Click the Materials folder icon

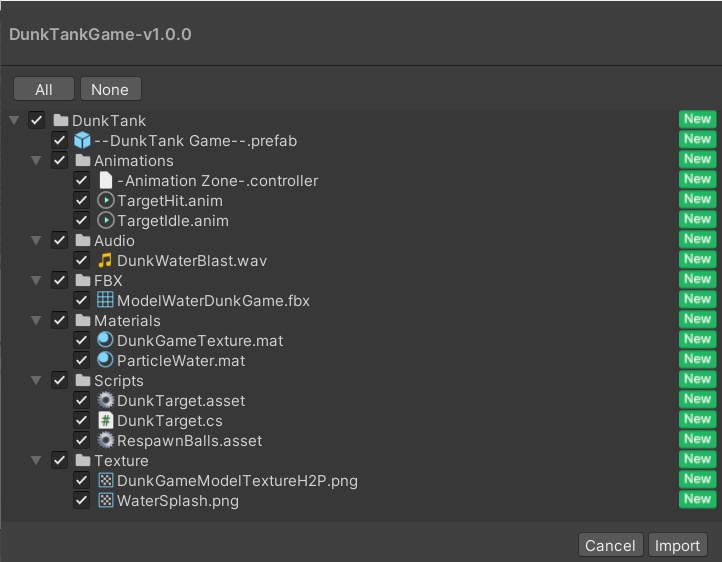[x=83, y=320]
